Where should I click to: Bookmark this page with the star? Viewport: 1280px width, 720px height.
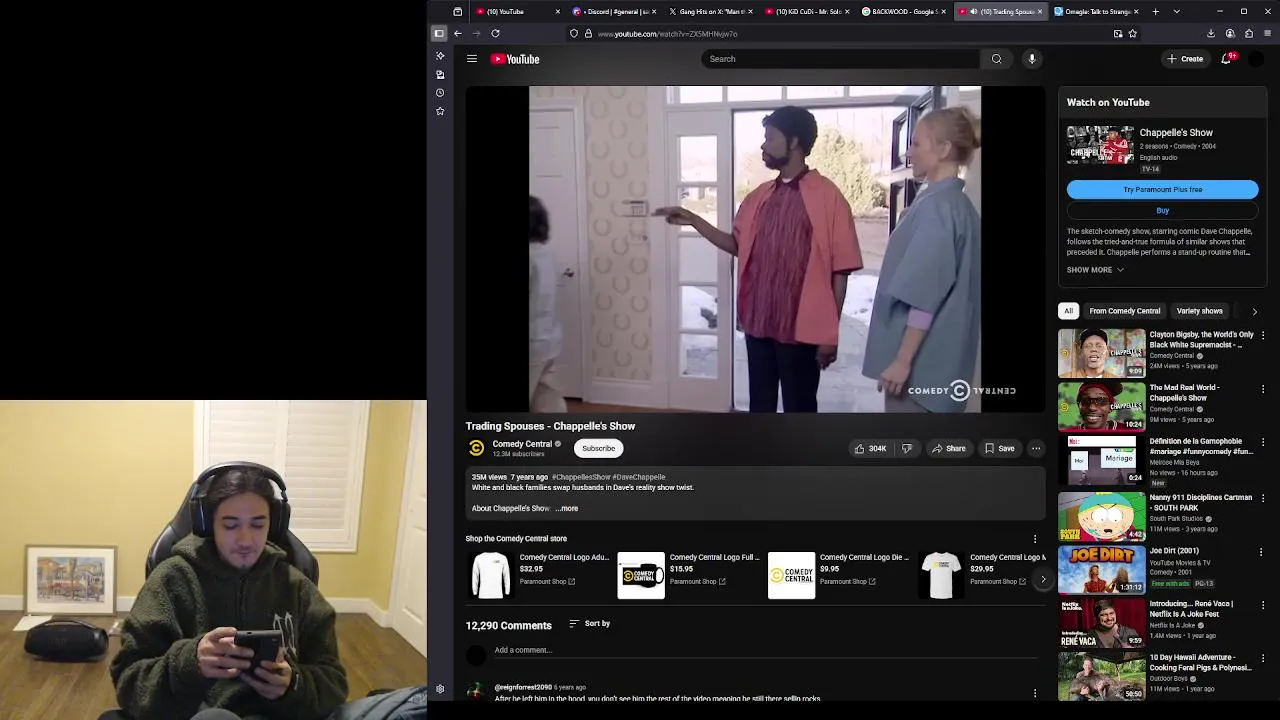(x=1132, y=33)
